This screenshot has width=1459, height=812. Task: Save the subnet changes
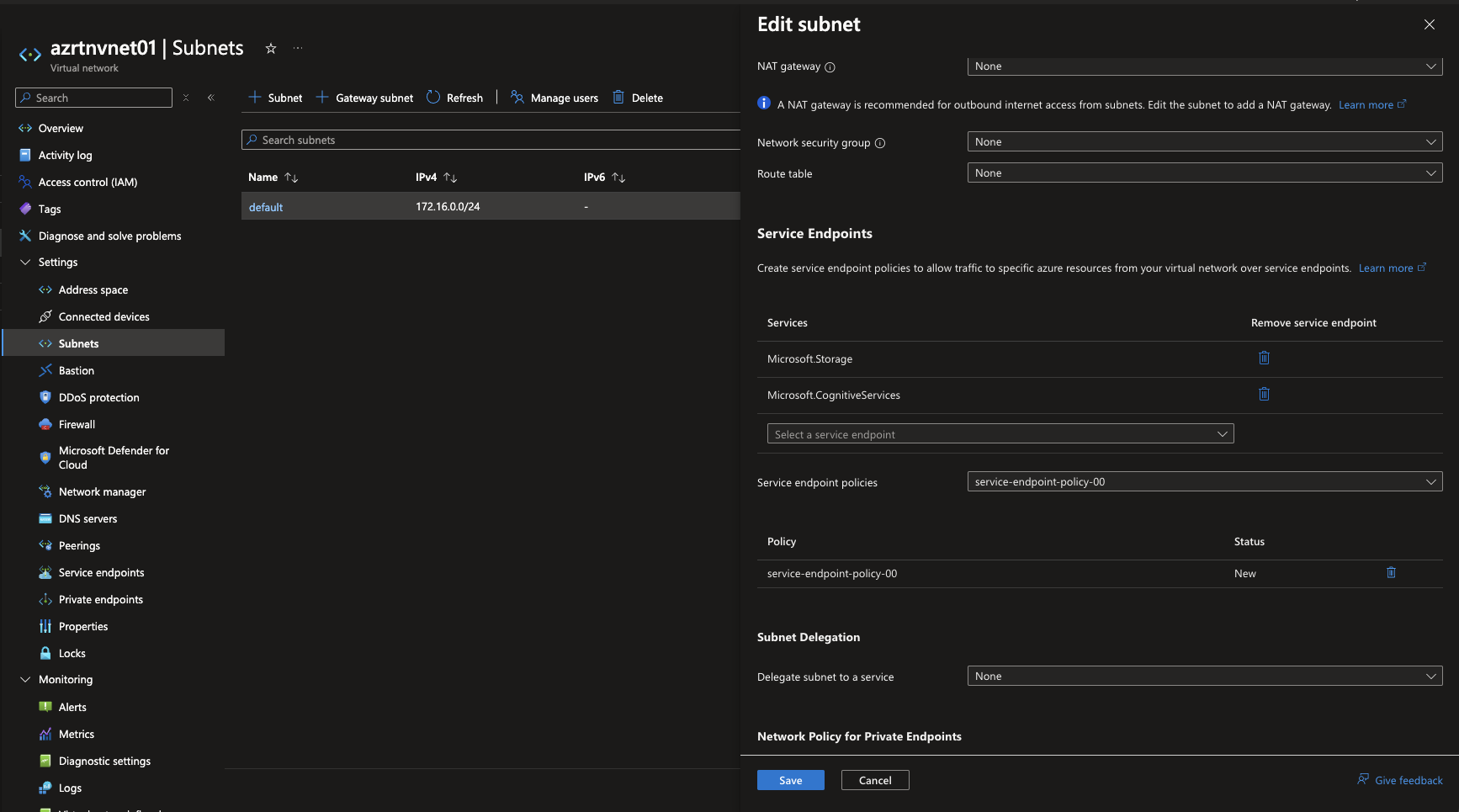click(790, 779)
